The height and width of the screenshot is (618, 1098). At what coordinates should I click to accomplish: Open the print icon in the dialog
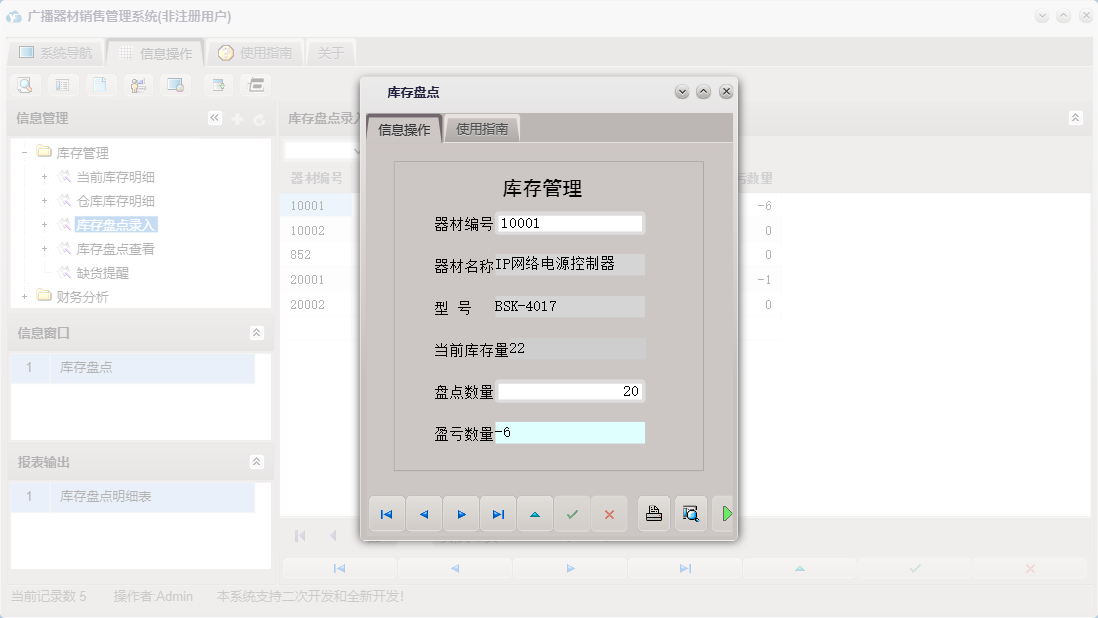653,514
